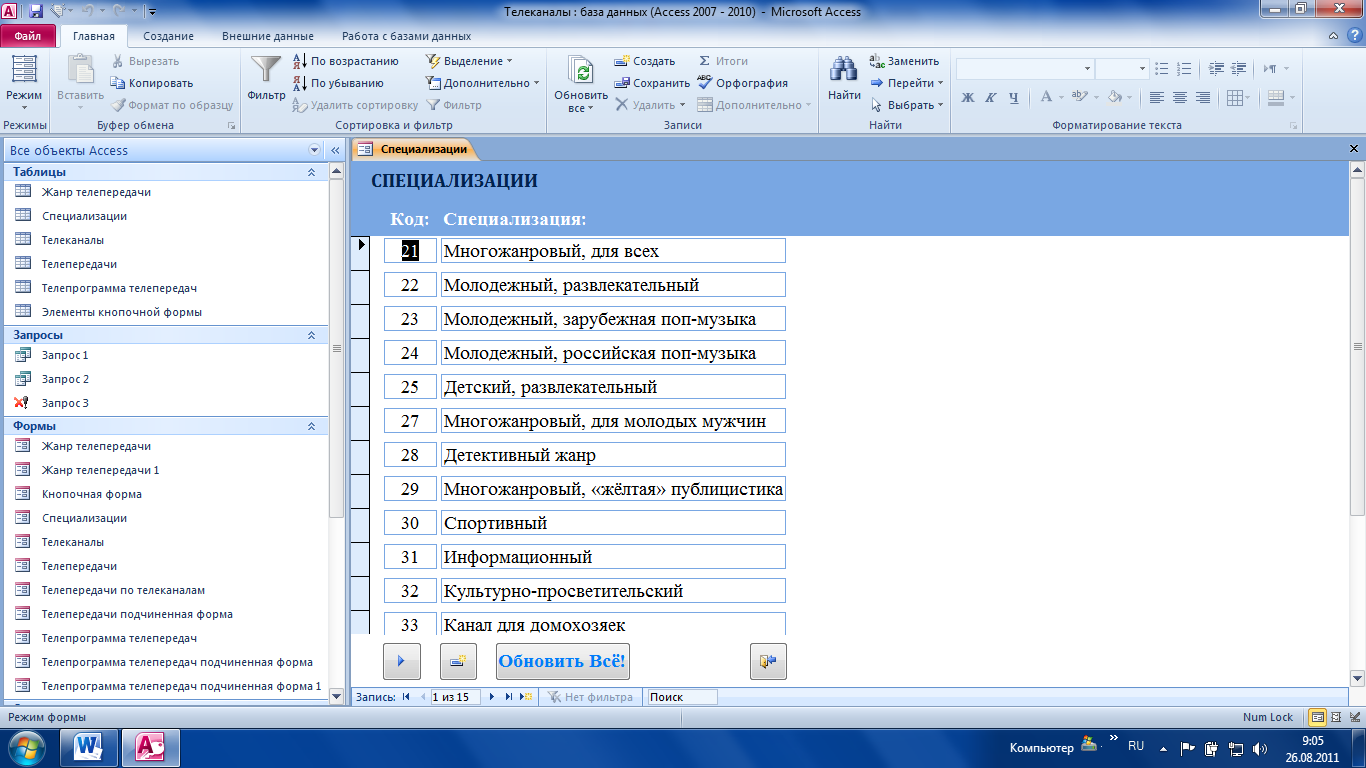
Task: Open Дополнительно filter options dropdown
Action: tap(482, 83)
